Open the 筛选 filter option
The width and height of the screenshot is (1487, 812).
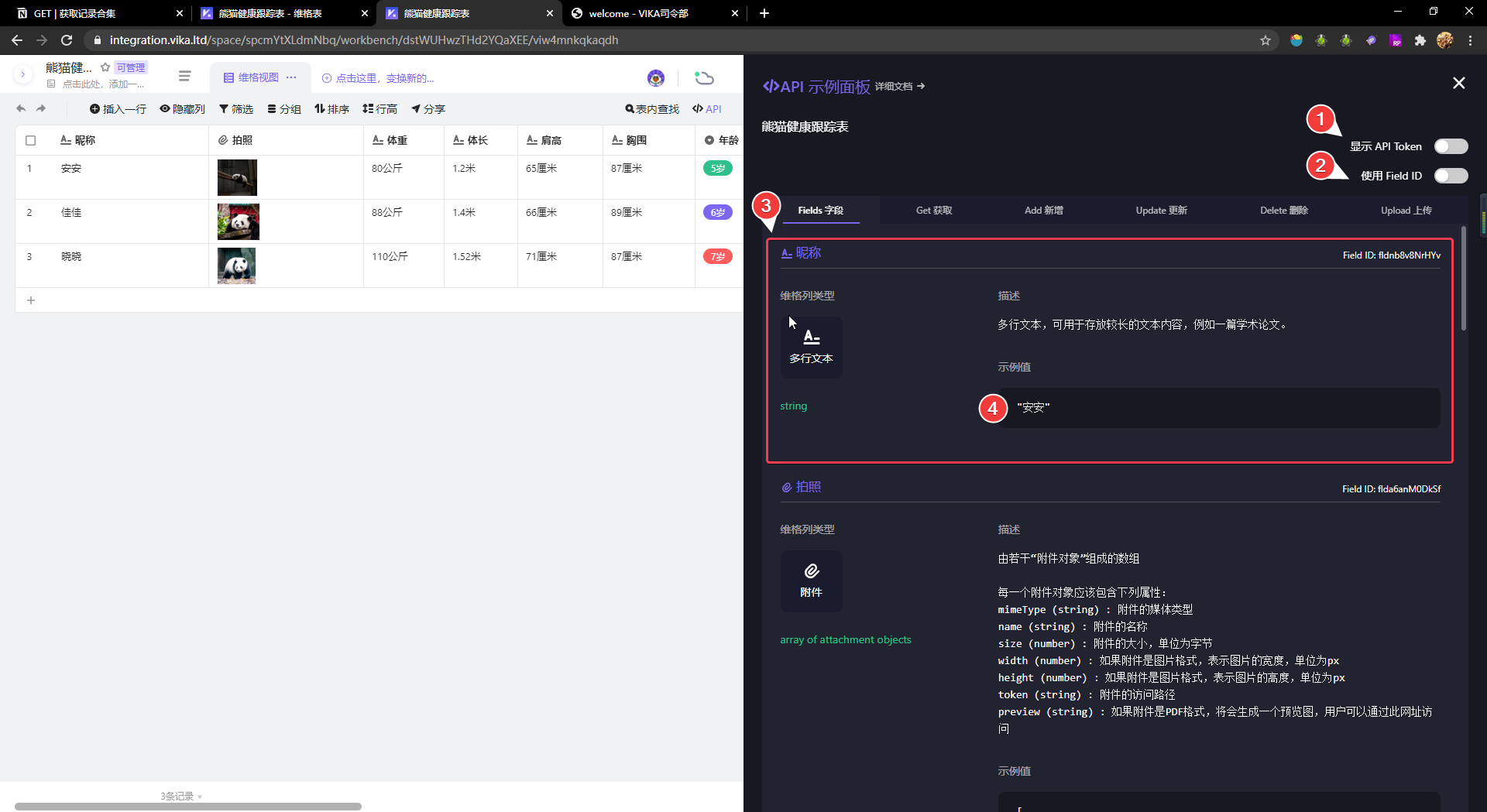tap(236, 109)
